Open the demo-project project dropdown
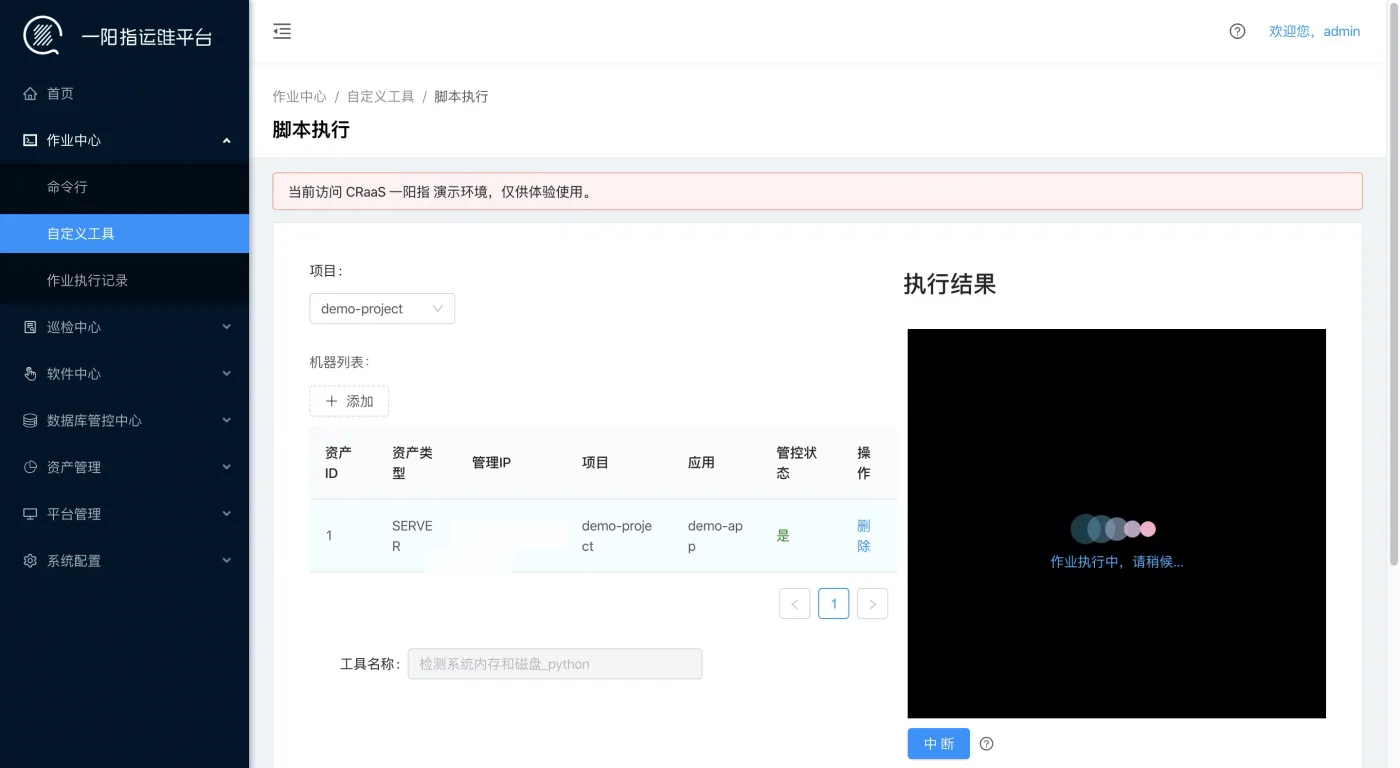Viewport: 1400px width, 768px height. pyautogui.click(x=382, y=309)
